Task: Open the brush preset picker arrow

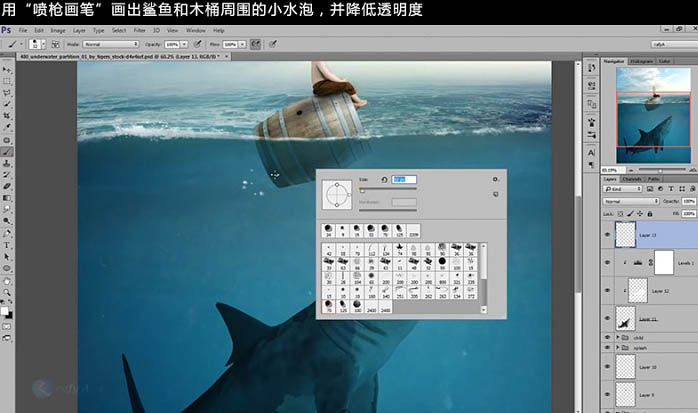Action: (43, 44)
